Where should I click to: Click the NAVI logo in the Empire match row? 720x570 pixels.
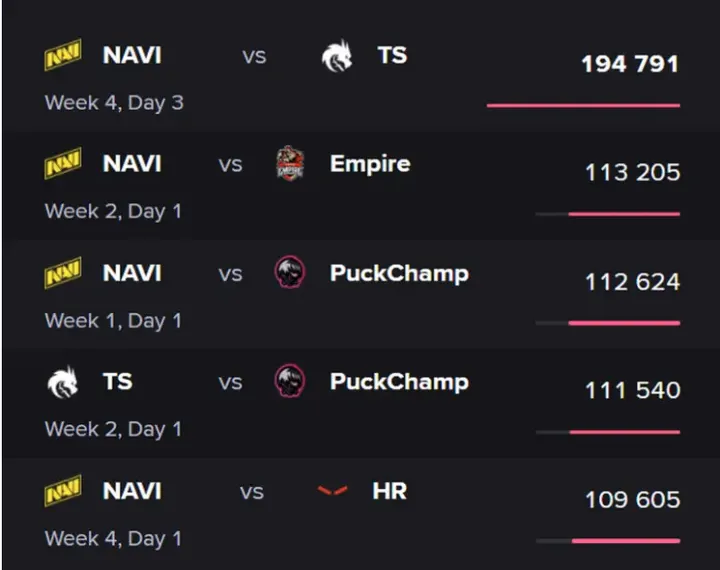pyautogui.click(x=63, y=163)
